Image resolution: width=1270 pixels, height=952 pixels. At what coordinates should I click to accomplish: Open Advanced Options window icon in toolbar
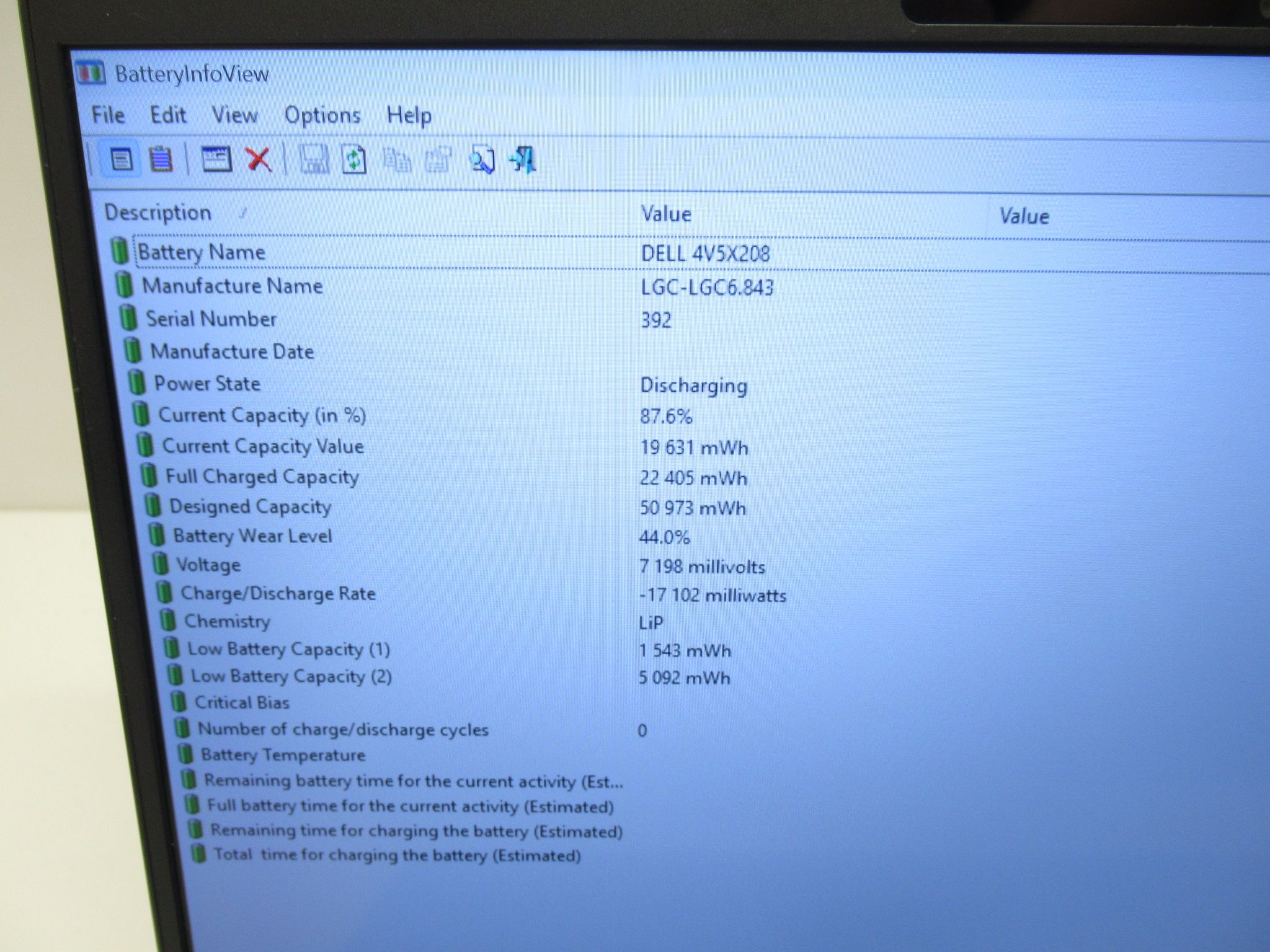coord(216,159)
